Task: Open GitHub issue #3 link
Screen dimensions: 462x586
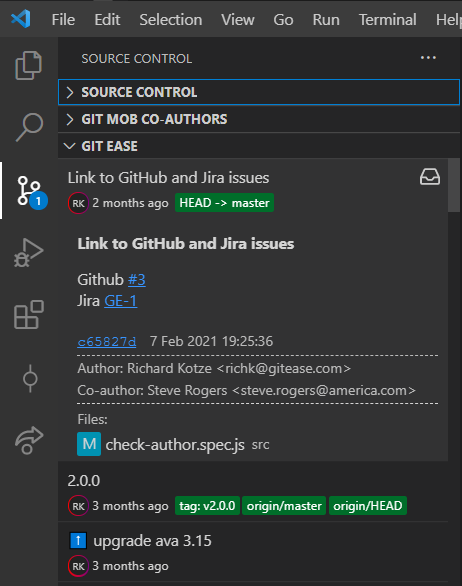Action: coord(136,280)
